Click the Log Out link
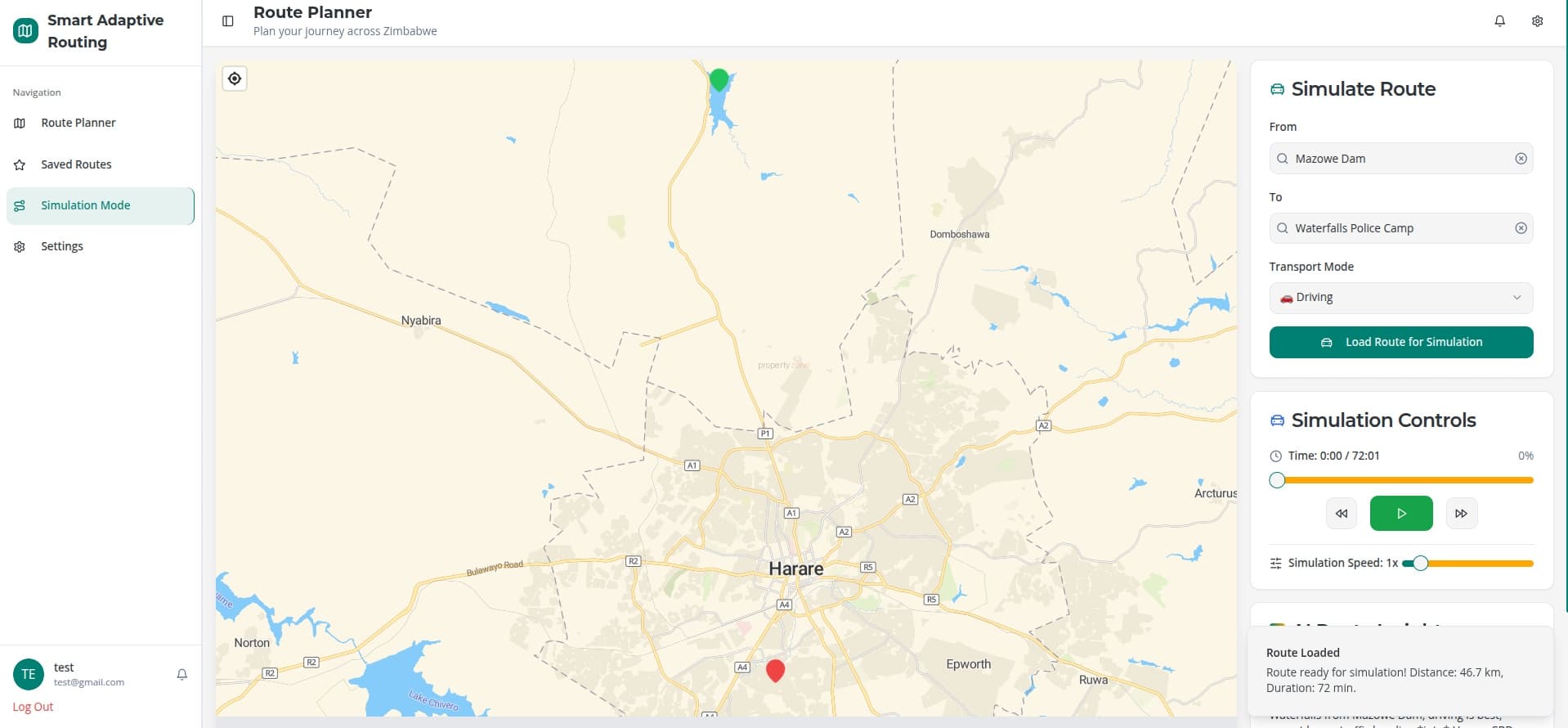Viewport: 1568px width, 728px height. [33, 707]
